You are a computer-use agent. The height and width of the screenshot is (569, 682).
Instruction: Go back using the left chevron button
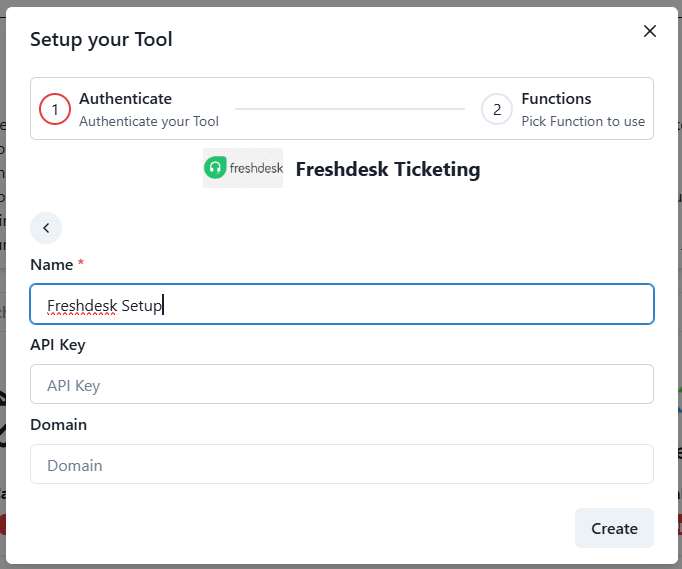(46, 228)
